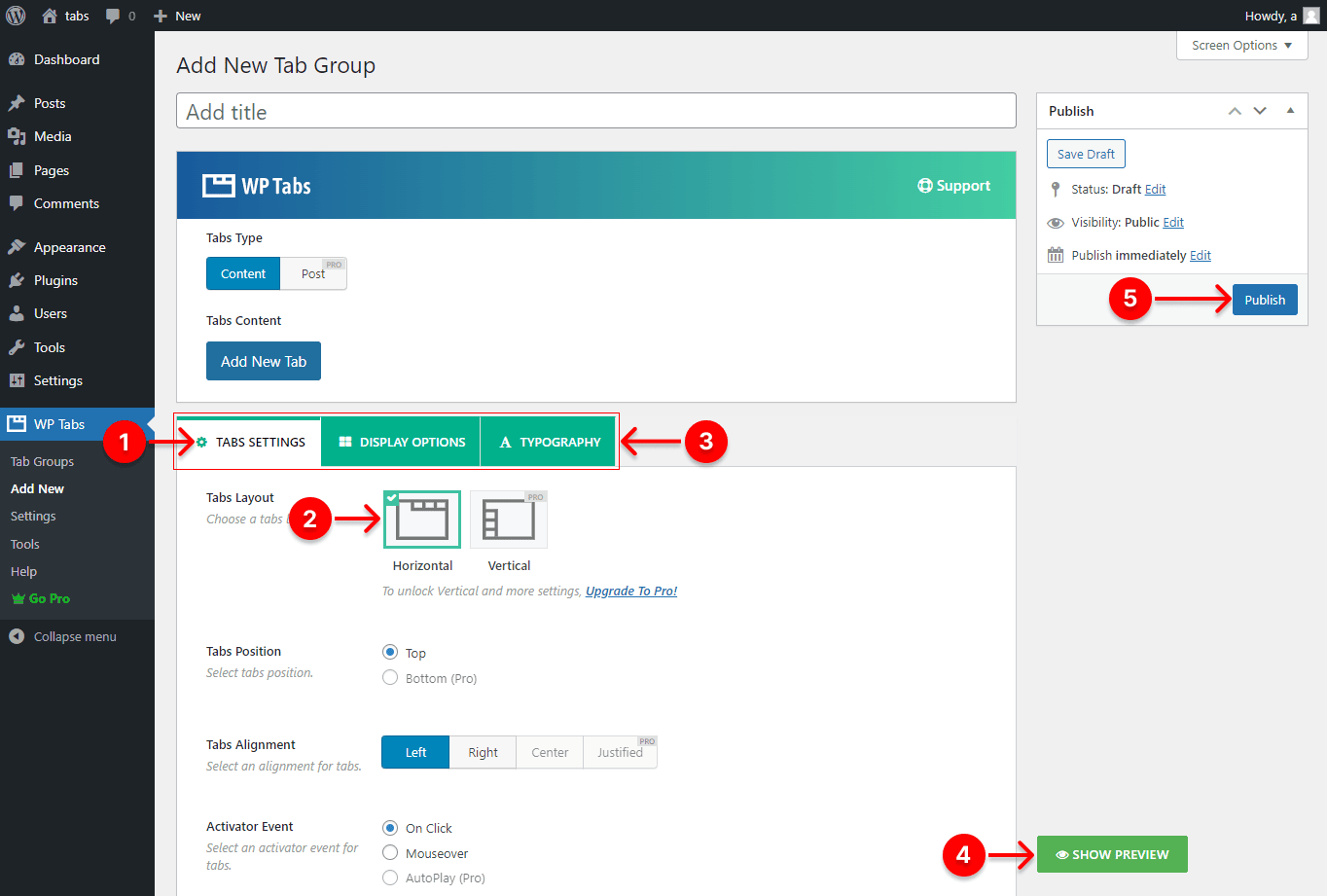Click the Add New Tab button
1327x896 pixels.
point(264,361)
